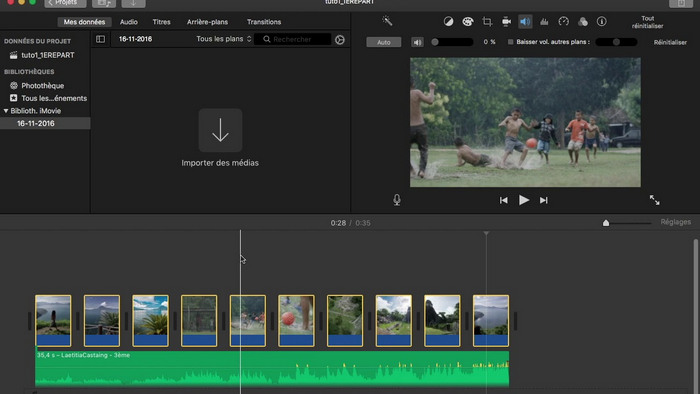Select the third clip with palm plant
The height and width of the screenshot is (394, 700).
[x=150, y=320]
